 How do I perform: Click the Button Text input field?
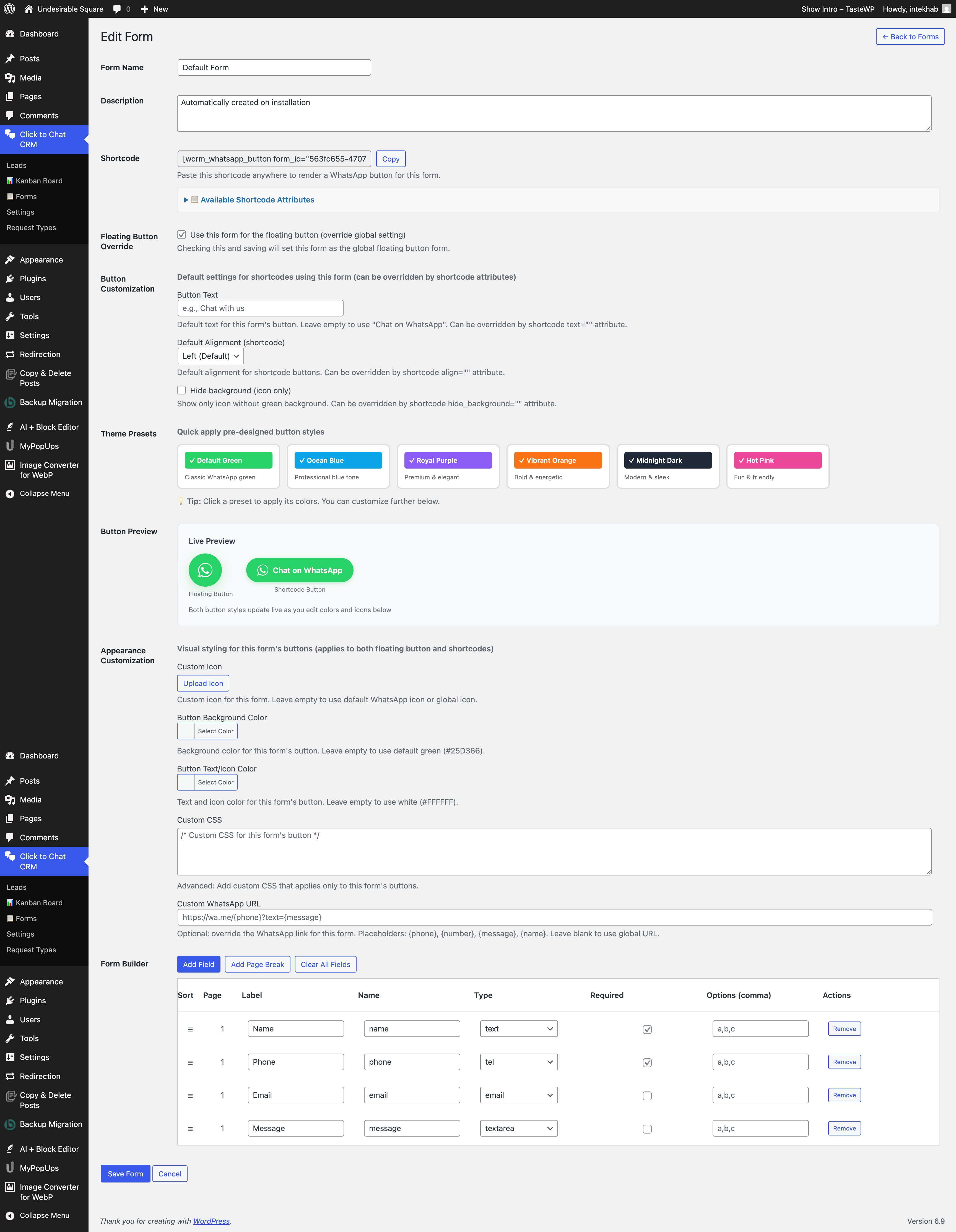(260, 308)
